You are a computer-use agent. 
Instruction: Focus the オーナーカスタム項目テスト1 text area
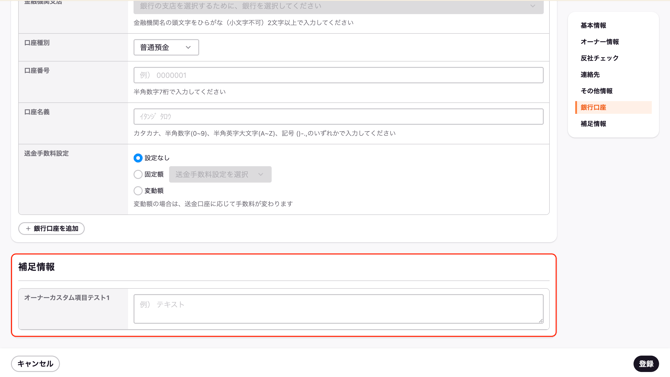pyautogui.click(x=338, y=309)
